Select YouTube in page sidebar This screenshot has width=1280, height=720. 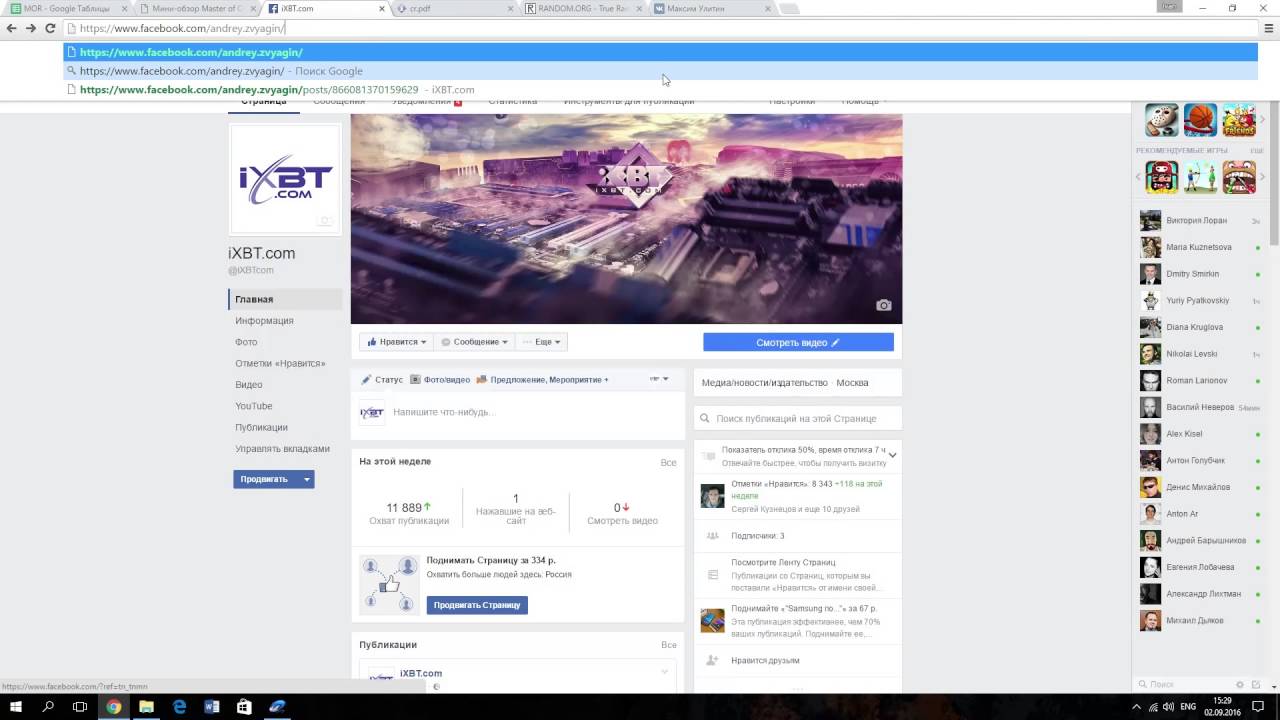[x=254, y=406]
